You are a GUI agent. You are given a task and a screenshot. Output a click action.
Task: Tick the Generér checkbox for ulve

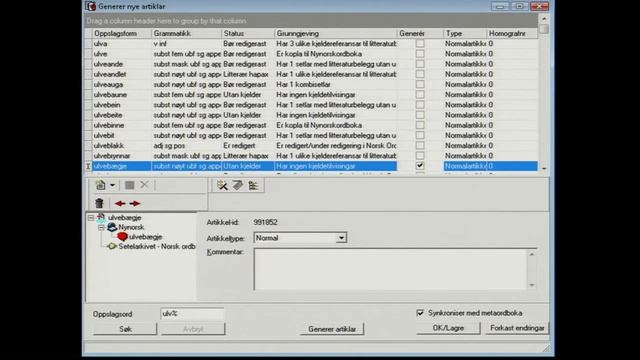point(420,53)
